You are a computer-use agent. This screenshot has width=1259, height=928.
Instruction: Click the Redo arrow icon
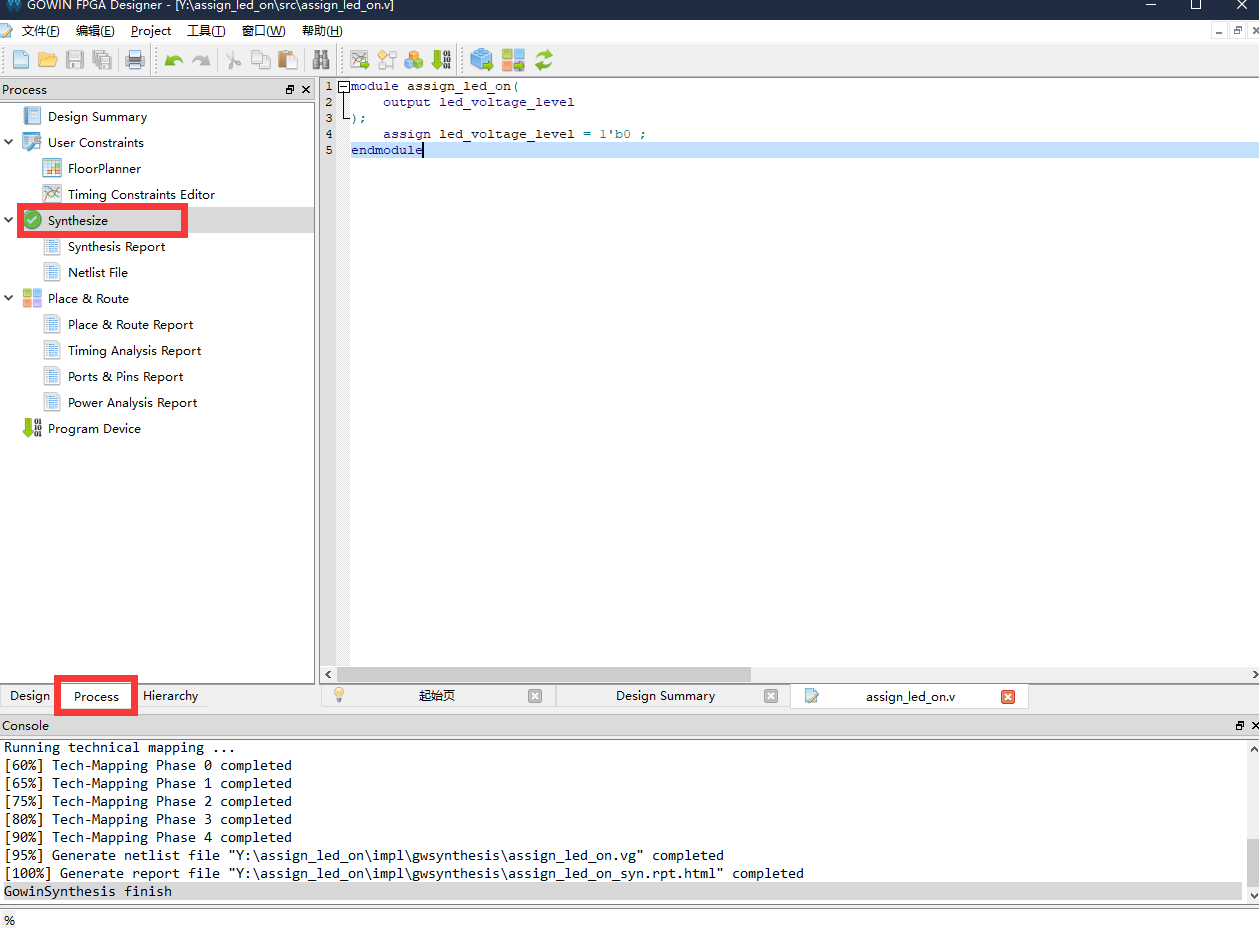[201, 60]
